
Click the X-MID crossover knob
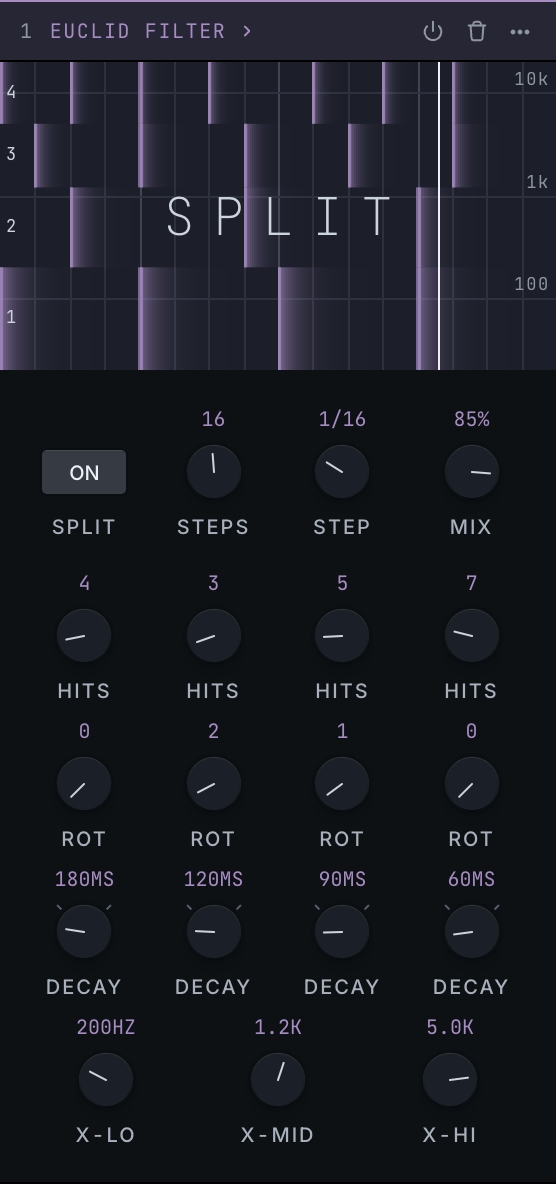coord(278,1080)
